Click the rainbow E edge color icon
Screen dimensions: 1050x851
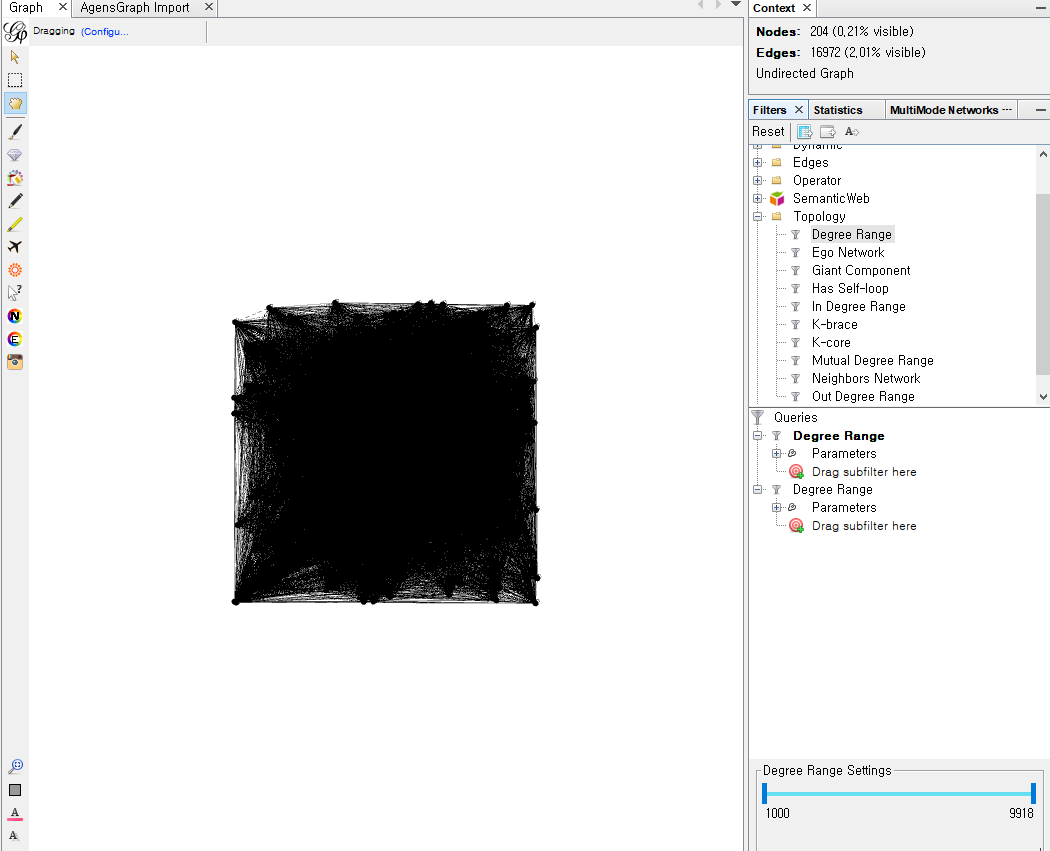[15, 339]
